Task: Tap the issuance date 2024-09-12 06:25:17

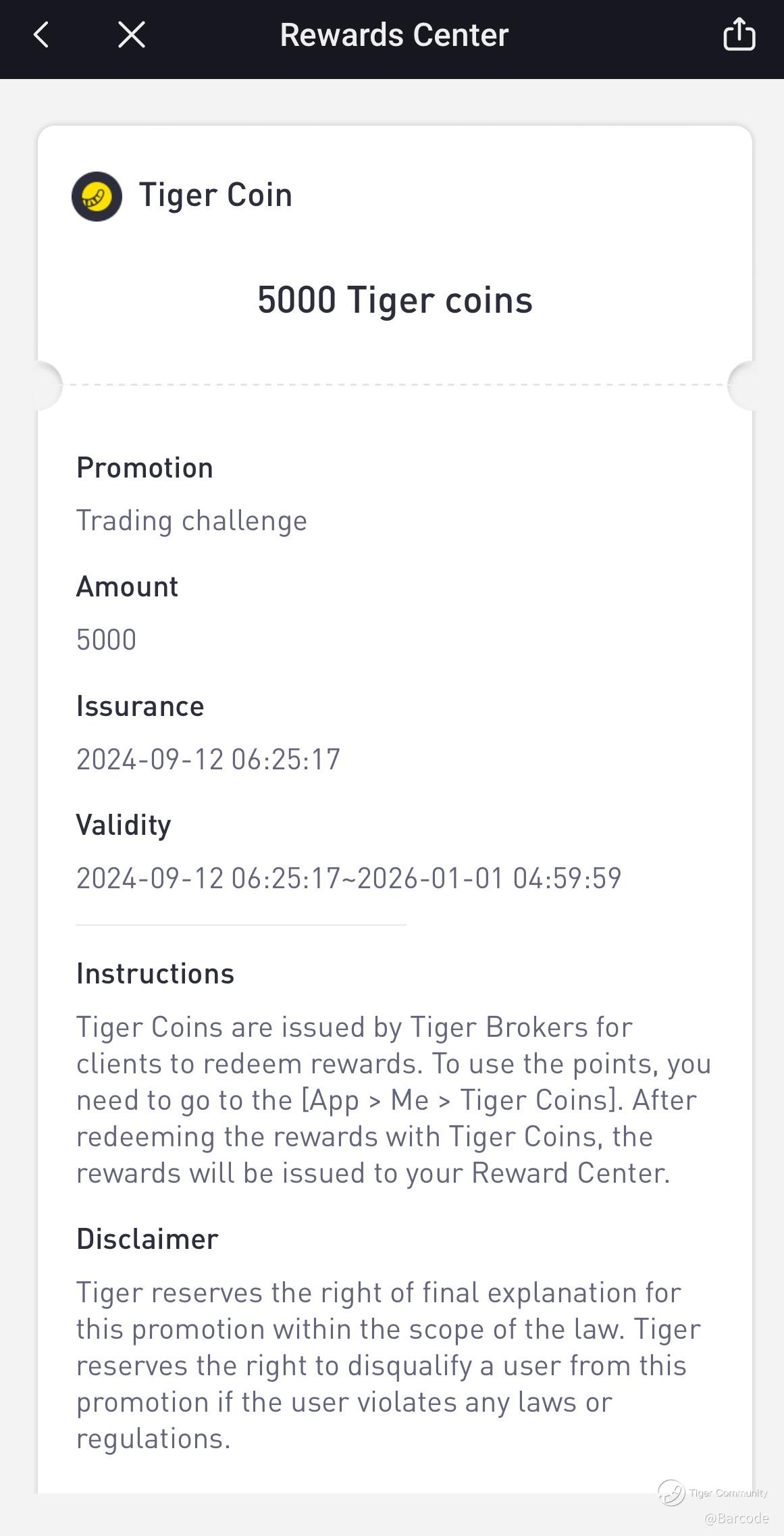Action: point(208,760)
